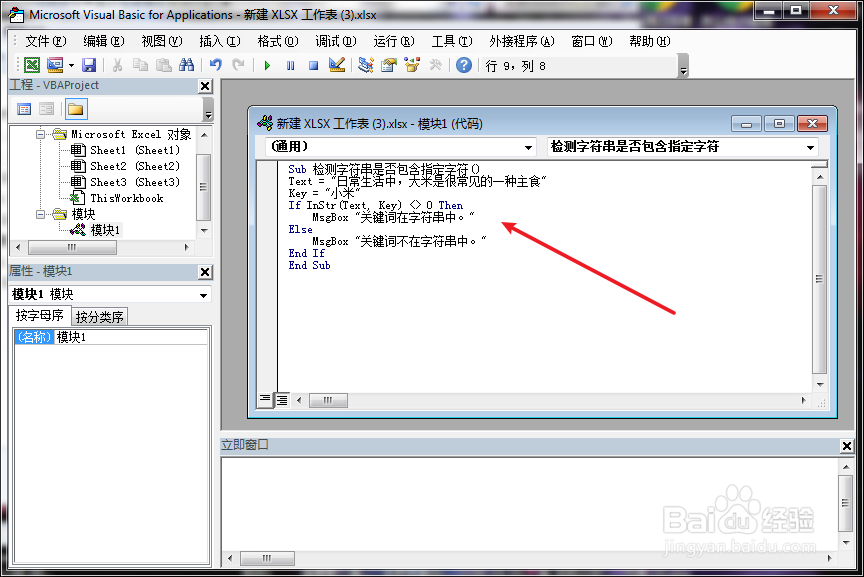Open the 运行(R) menu

click(x=393, y=41)
